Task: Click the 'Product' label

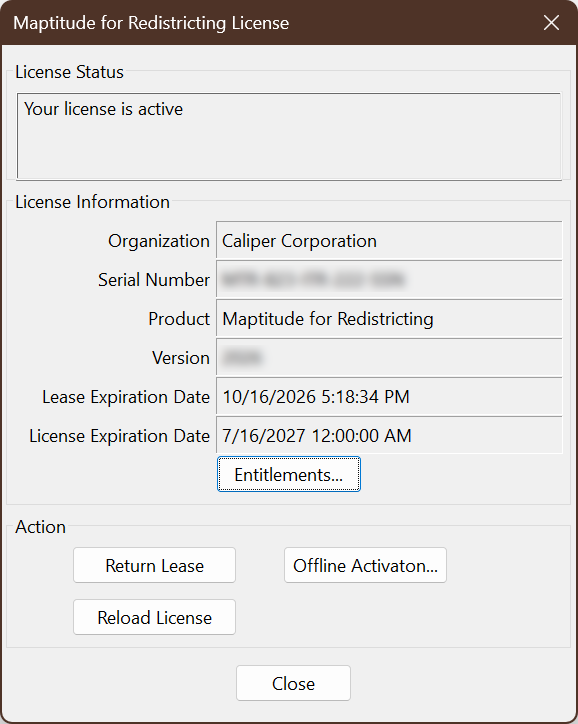Action: (x=179, y=319)
